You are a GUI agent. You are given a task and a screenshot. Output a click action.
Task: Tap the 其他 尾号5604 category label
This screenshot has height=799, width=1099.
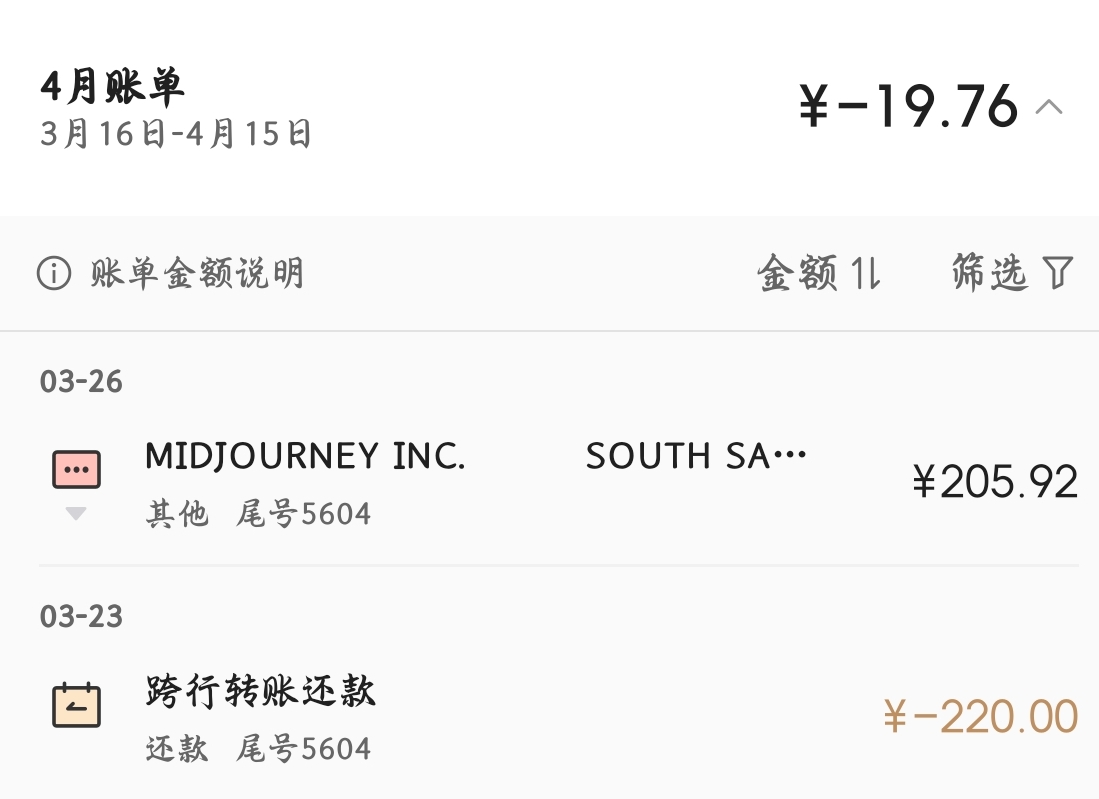pos(258,514)
